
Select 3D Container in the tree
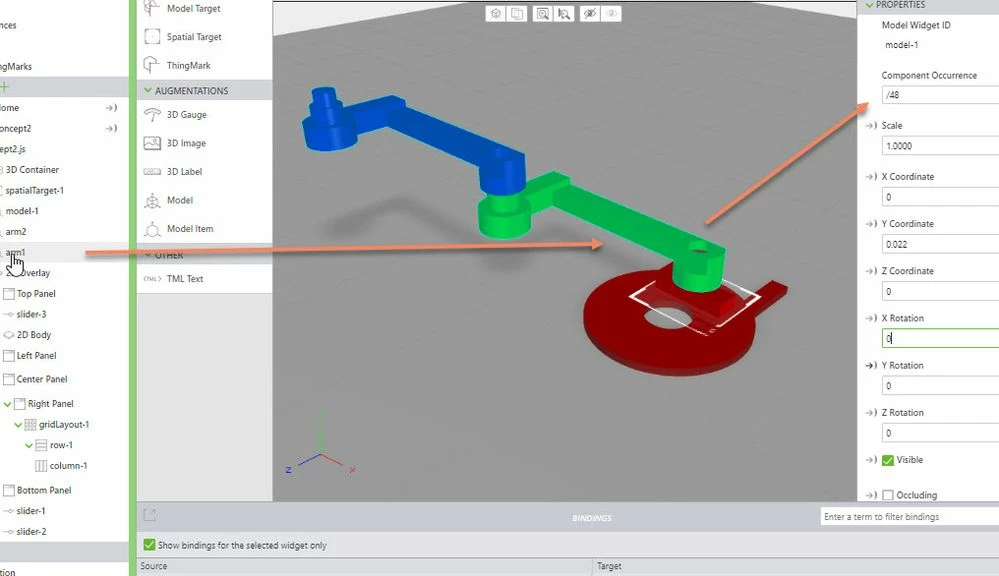[32, 169]
